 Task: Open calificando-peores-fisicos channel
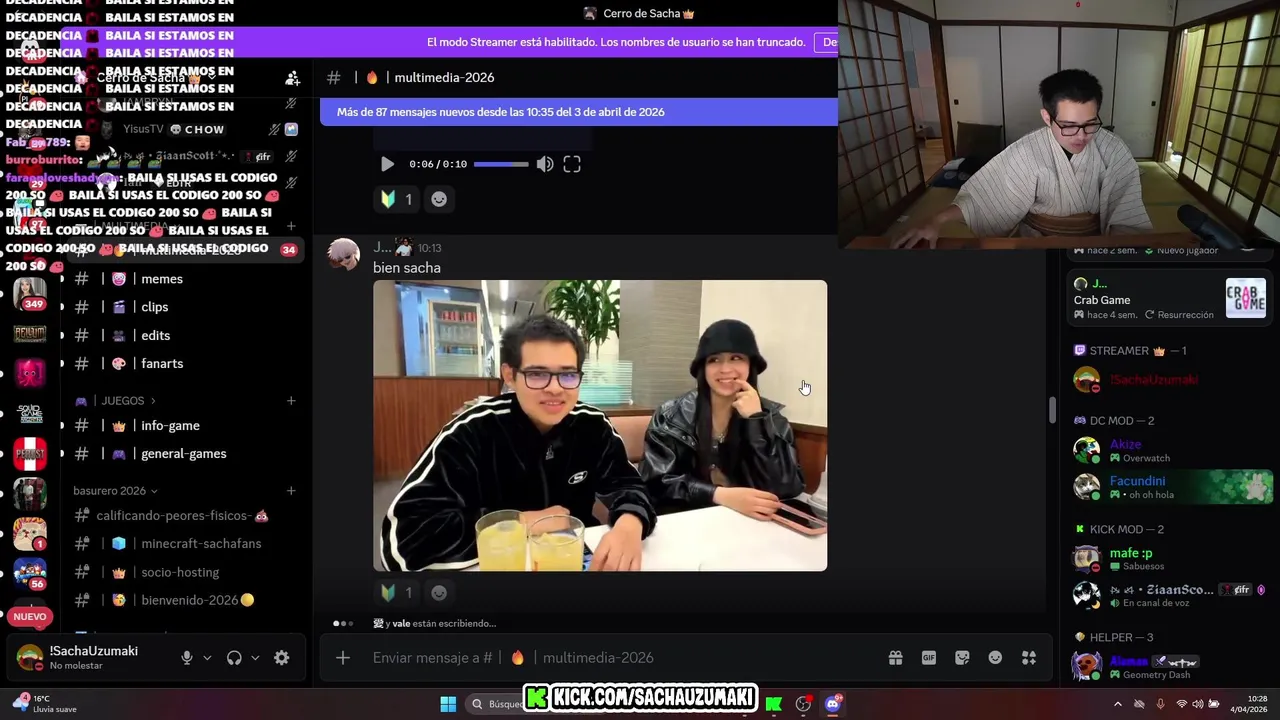pos(185,515)
